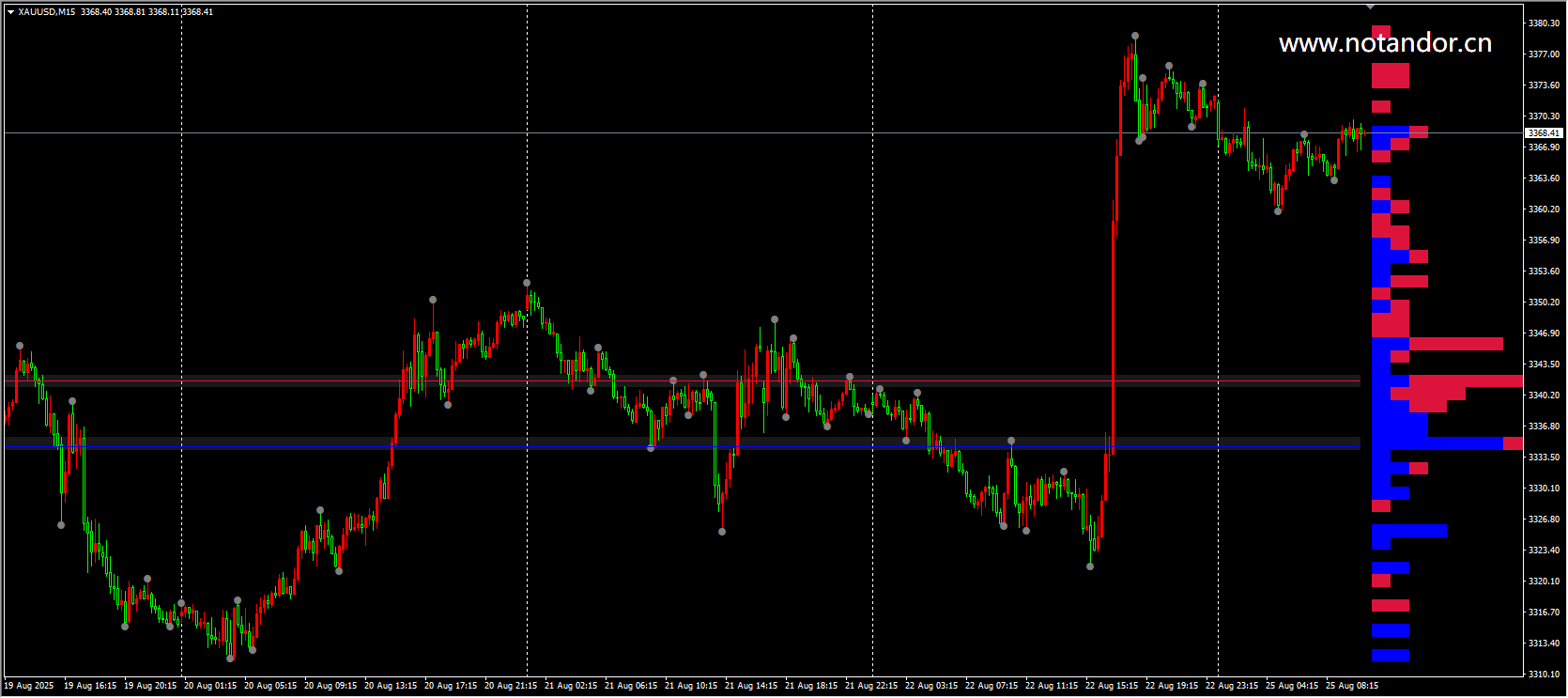1568x698 pixels.
Task: Click the 20 Aug 21:15 time label
Action: click(511, 686)
